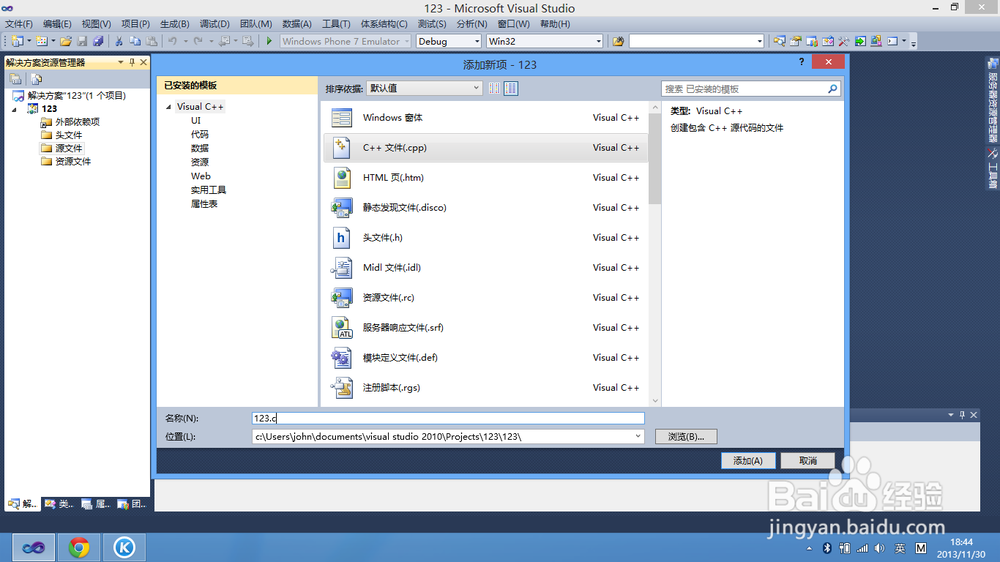Click the Find in Files icon
This screenshot has height=562, width=1000.
click(618, 41)
